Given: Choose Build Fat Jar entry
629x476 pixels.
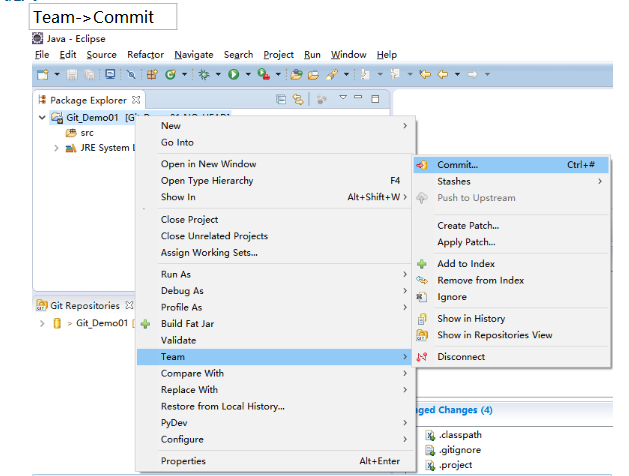Looking at the screenshot, I should pos(274,324).
